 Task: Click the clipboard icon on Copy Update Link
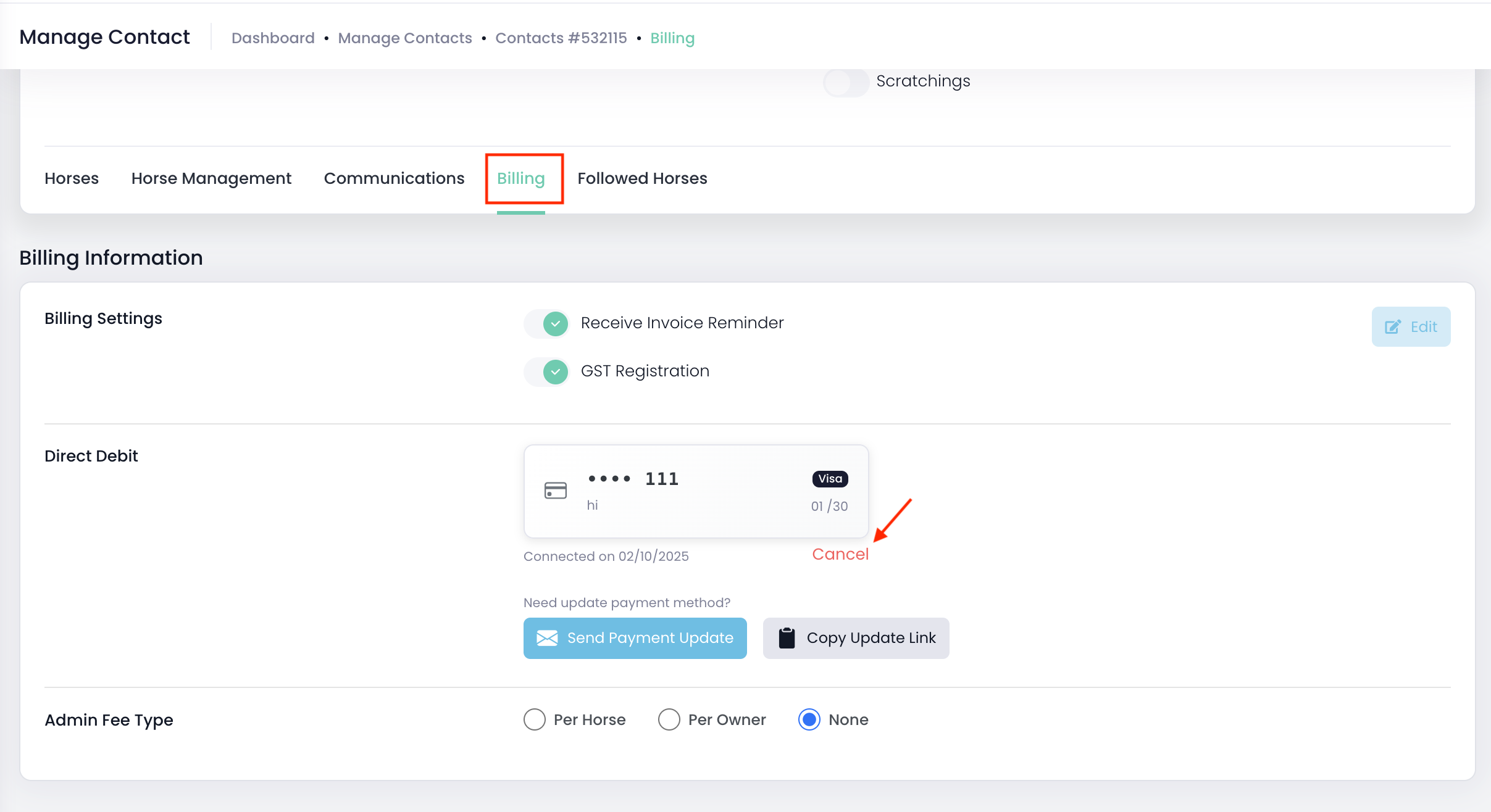[787, 638]
